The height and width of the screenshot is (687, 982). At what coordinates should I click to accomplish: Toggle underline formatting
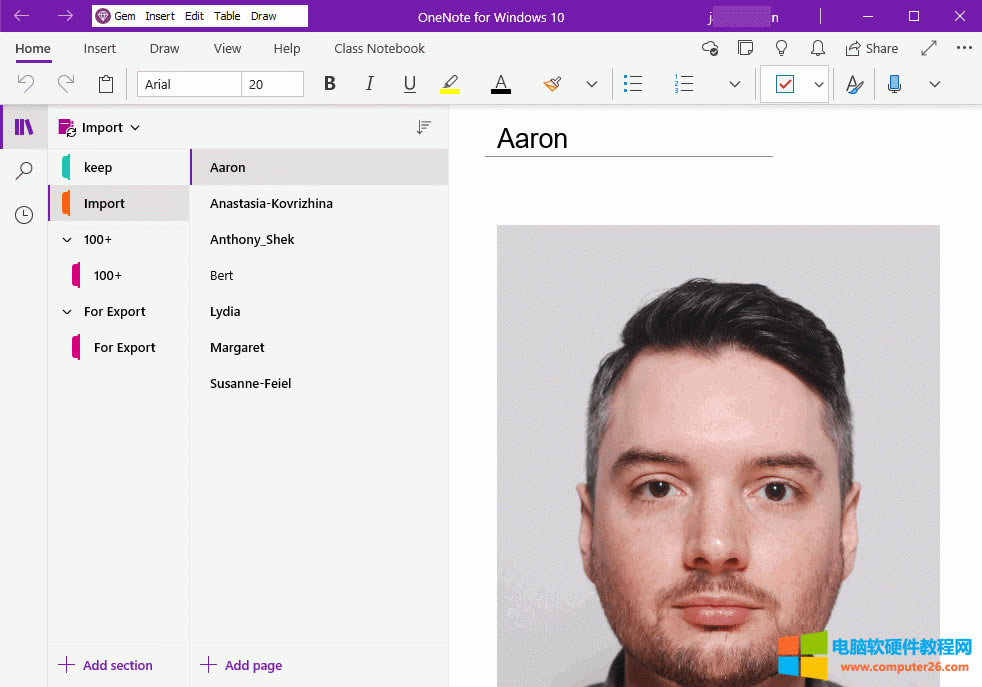click(x=409, y=84)
